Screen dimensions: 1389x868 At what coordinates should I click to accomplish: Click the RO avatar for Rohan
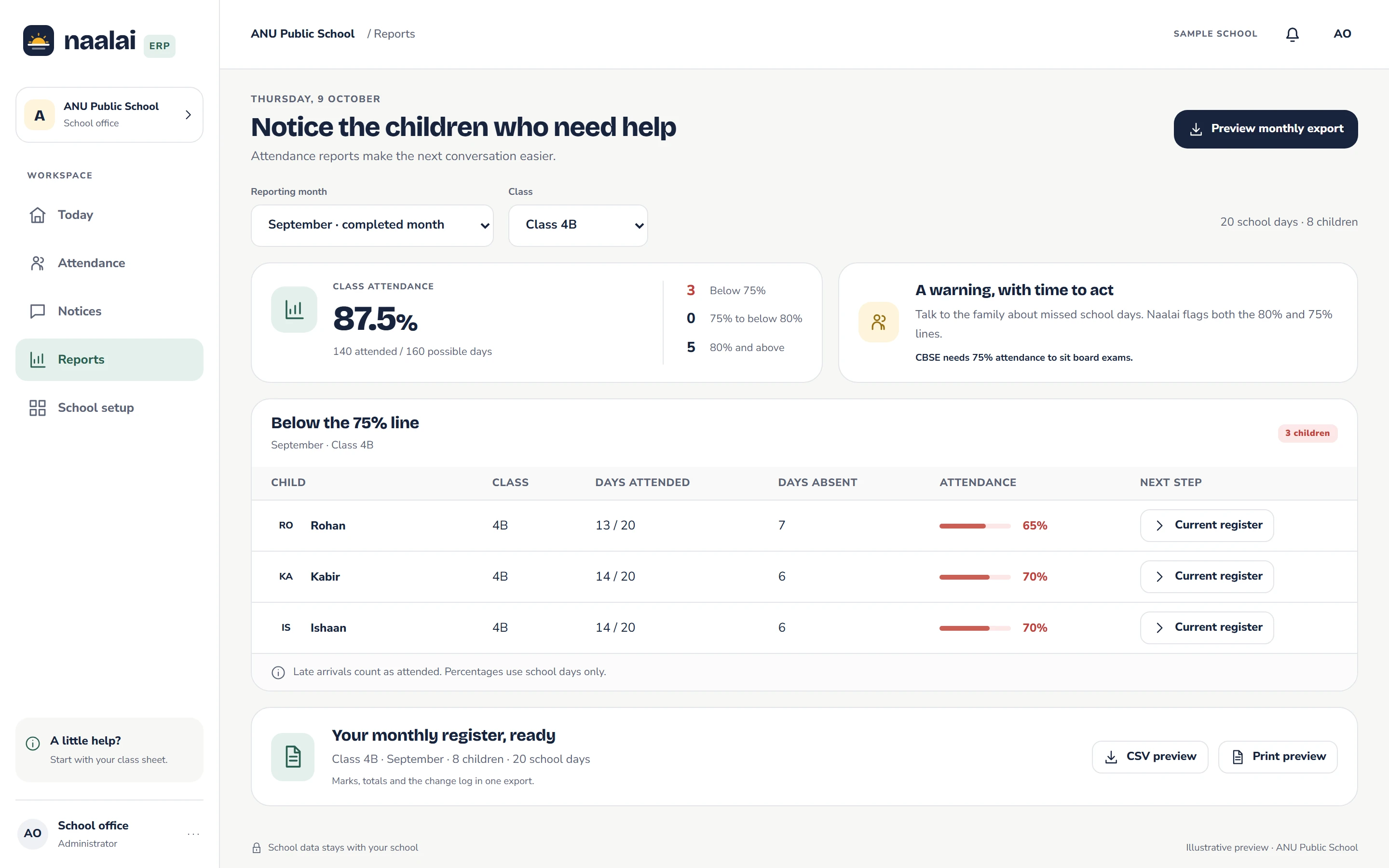coord(286,525)
